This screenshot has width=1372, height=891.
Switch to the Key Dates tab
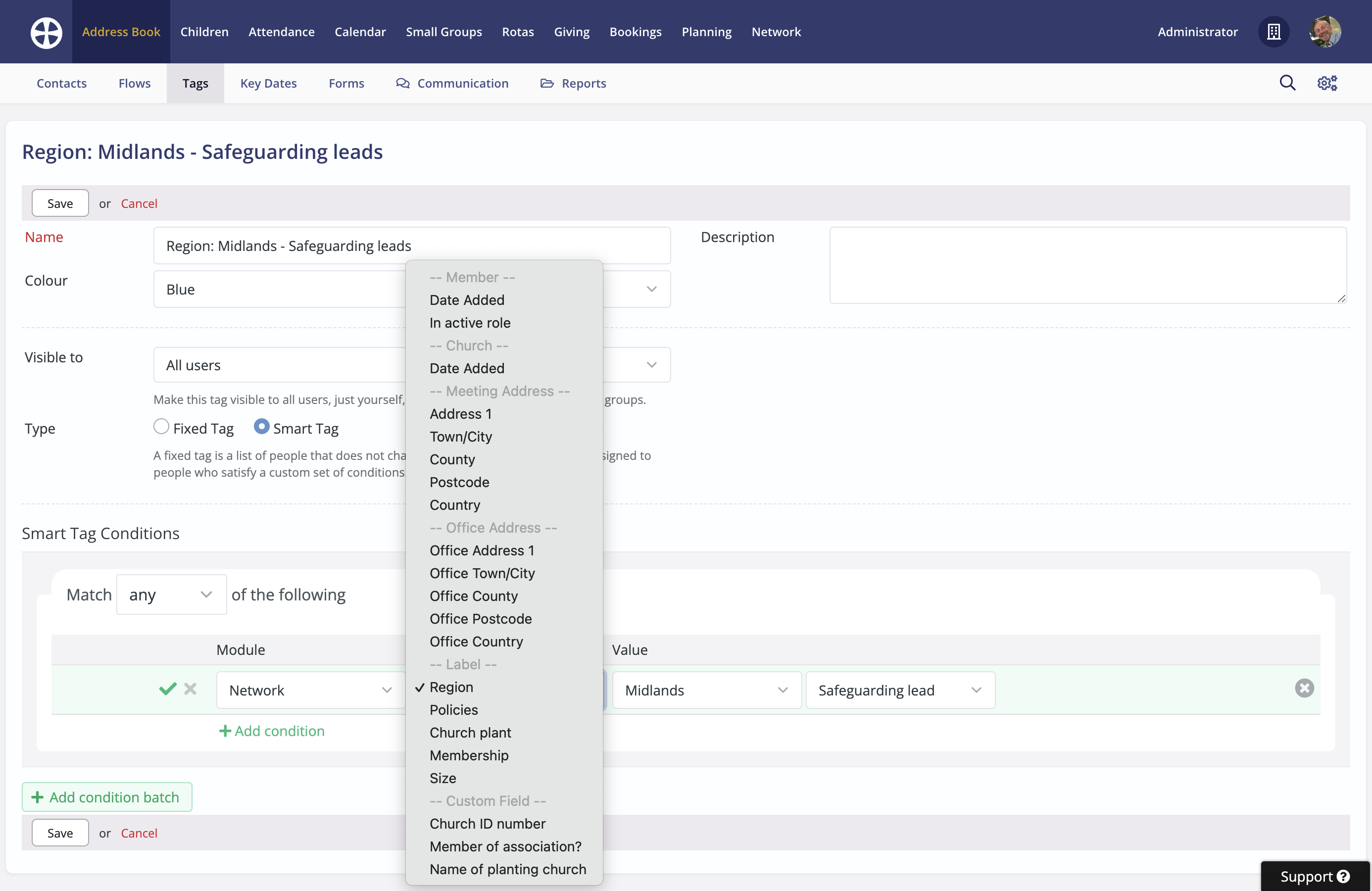tap(269, 83)
